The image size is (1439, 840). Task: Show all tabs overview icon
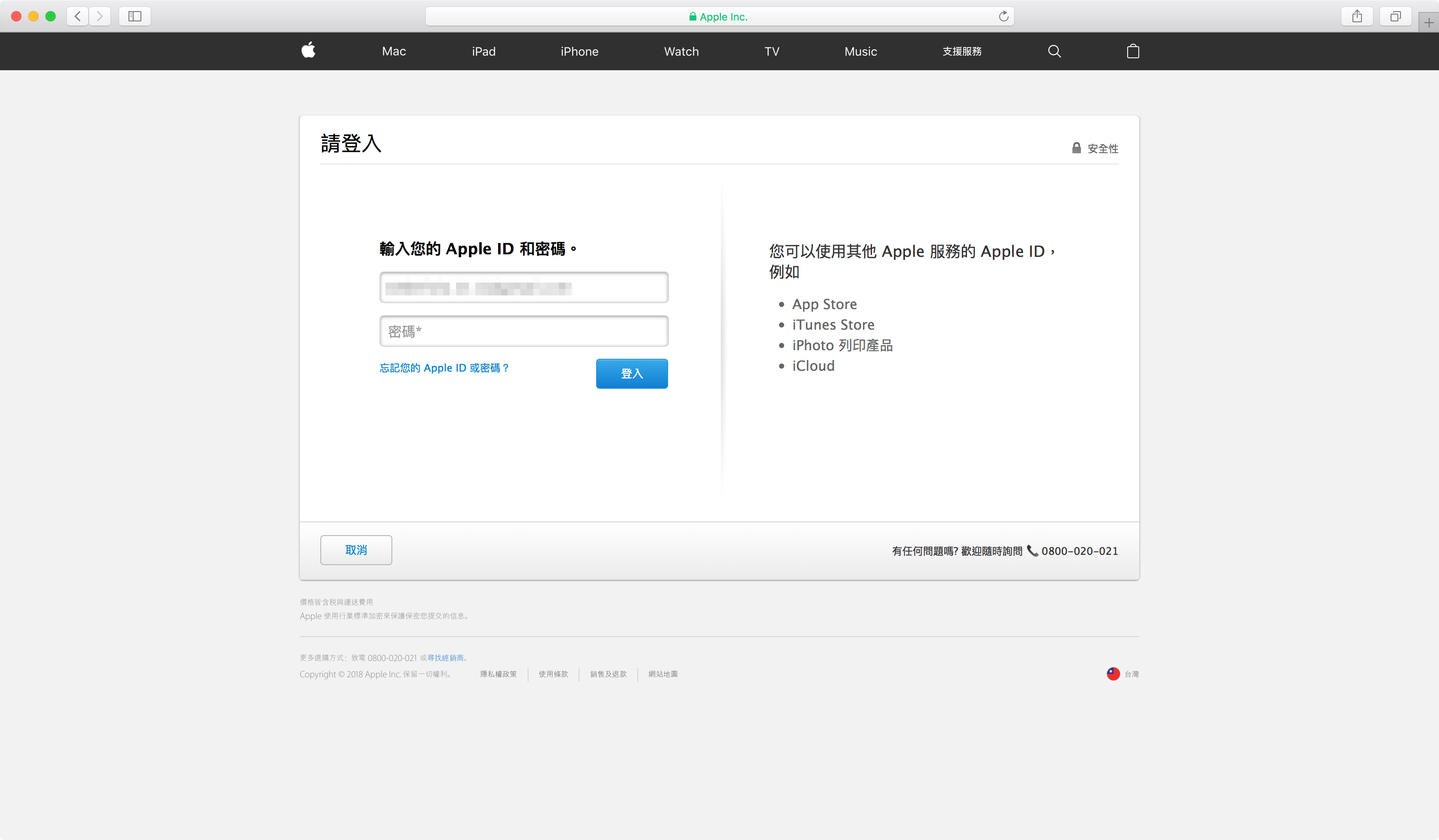pos(1395,17)
